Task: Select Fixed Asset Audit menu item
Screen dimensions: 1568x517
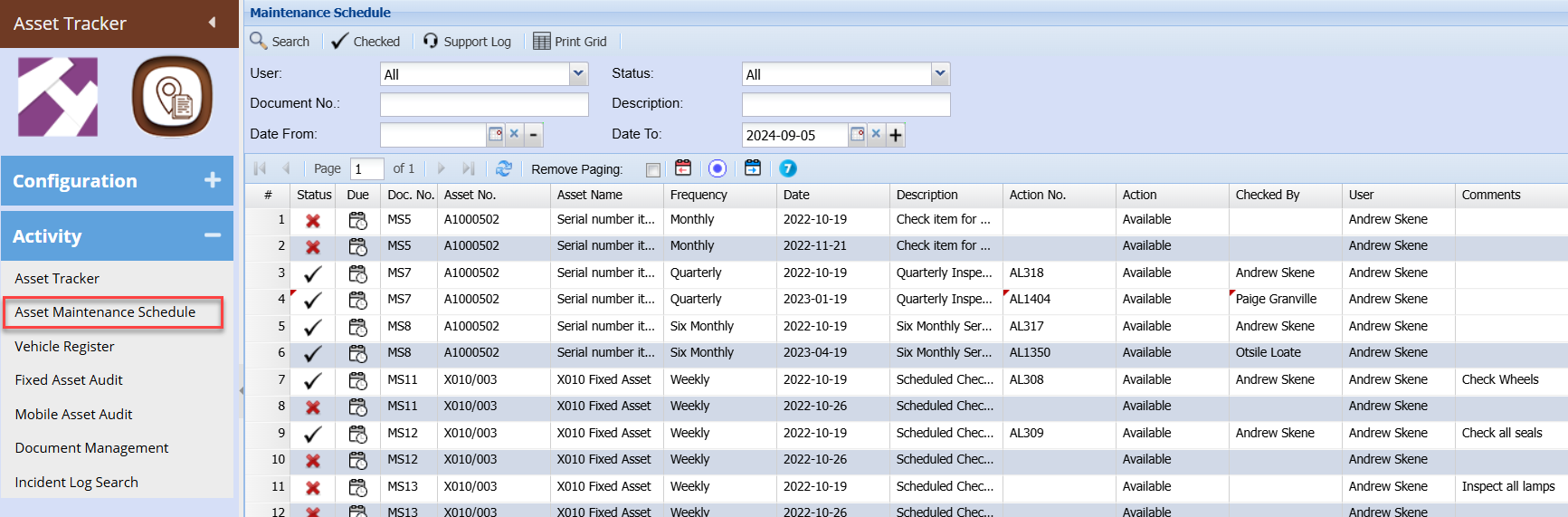Action: 69,380
